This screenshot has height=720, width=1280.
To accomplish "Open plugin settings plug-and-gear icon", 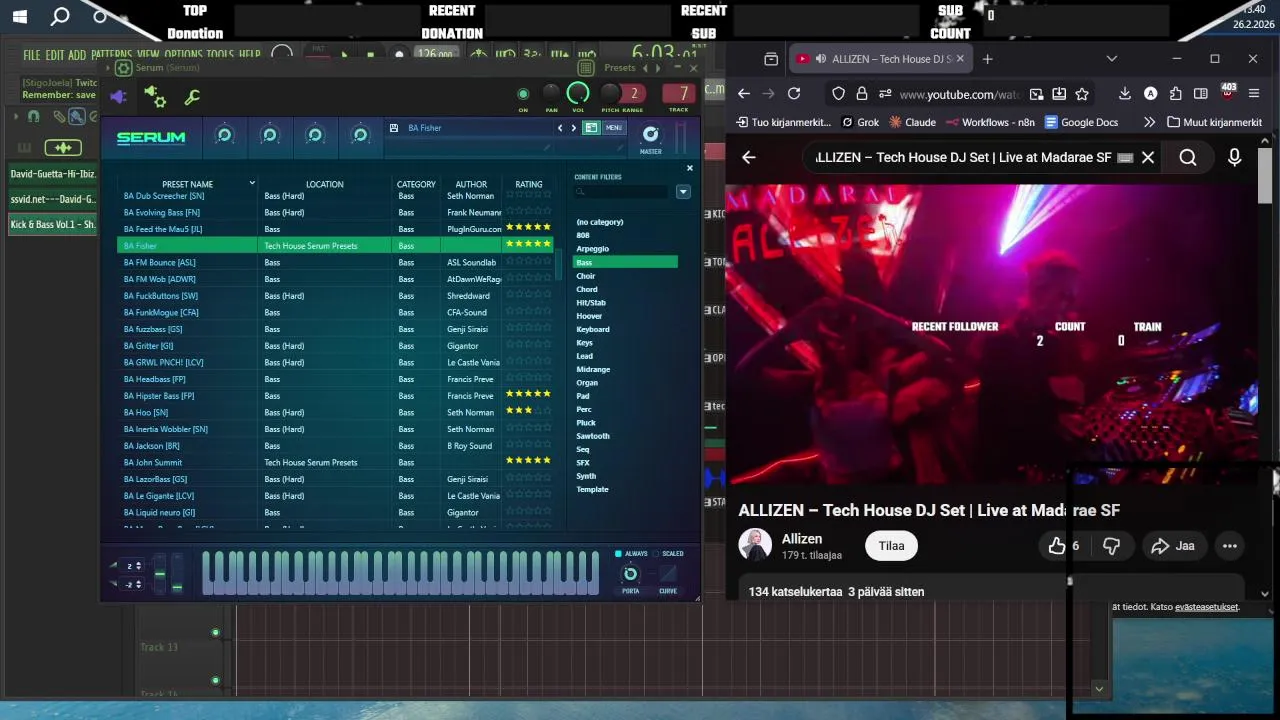I will (x=155, y=97).
